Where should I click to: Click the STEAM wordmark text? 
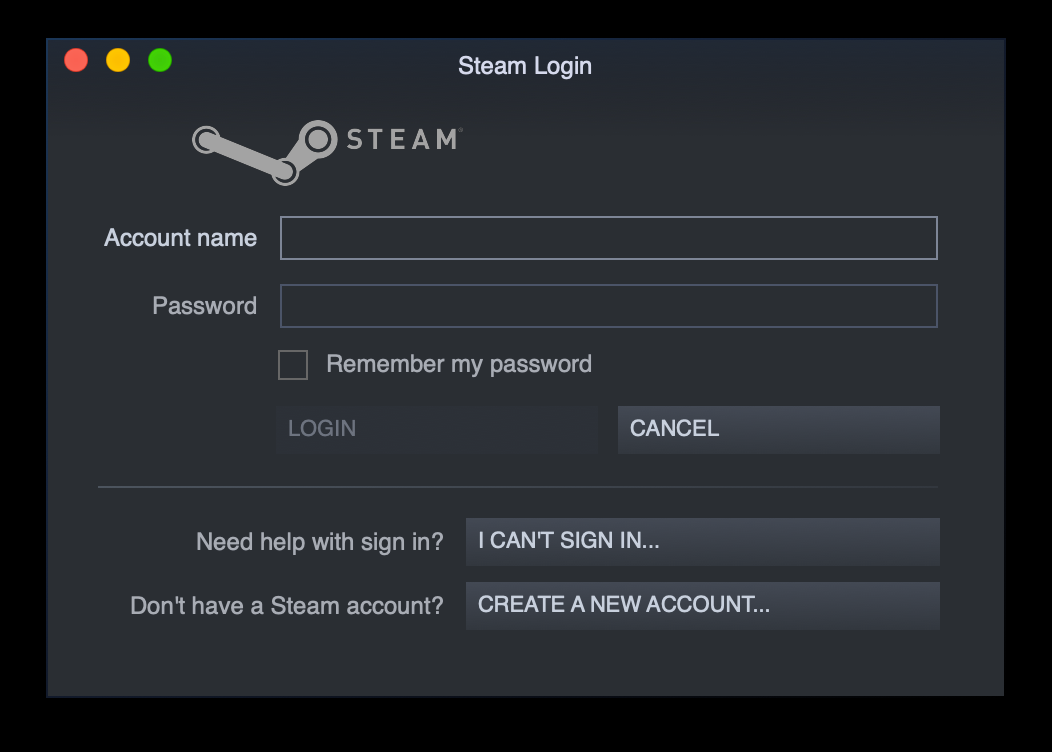[x=404, y=140]
